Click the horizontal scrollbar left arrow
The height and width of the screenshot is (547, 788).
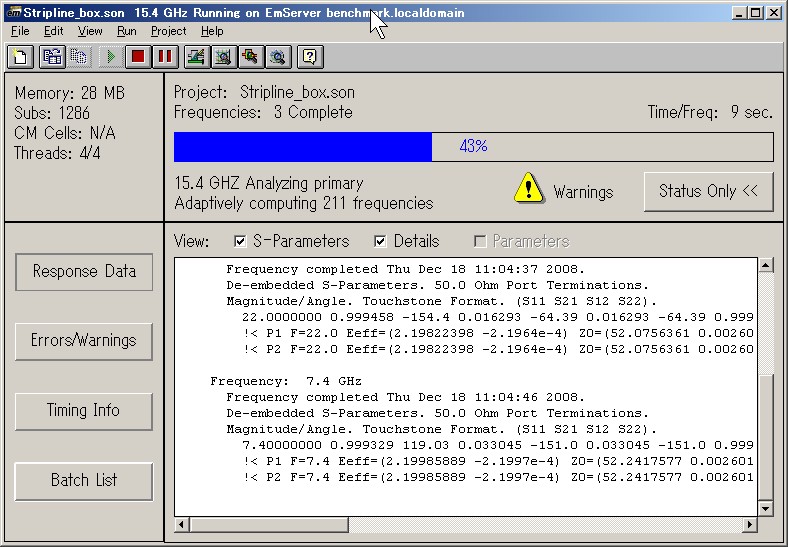[x=182, y=525]
